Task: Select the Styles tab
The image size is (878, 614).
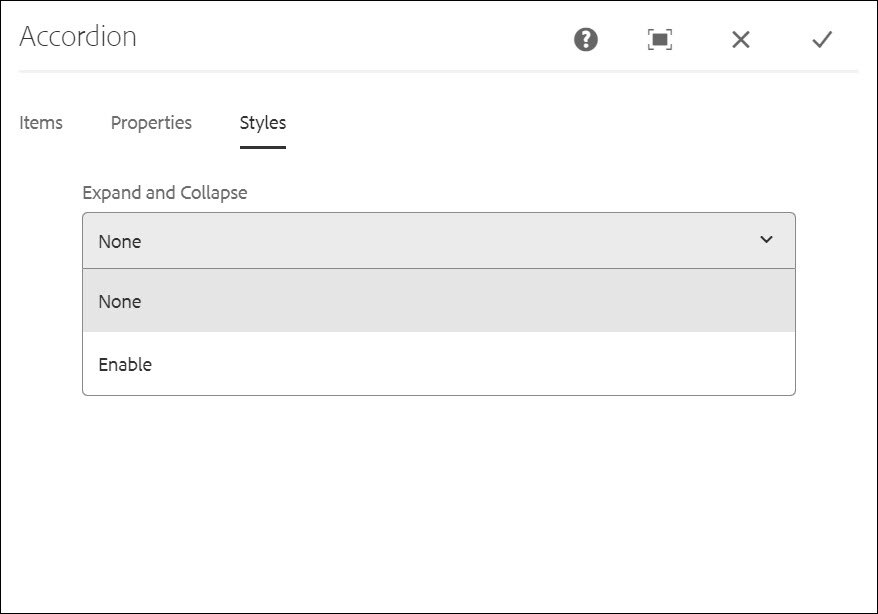Action: coord(263,123)
